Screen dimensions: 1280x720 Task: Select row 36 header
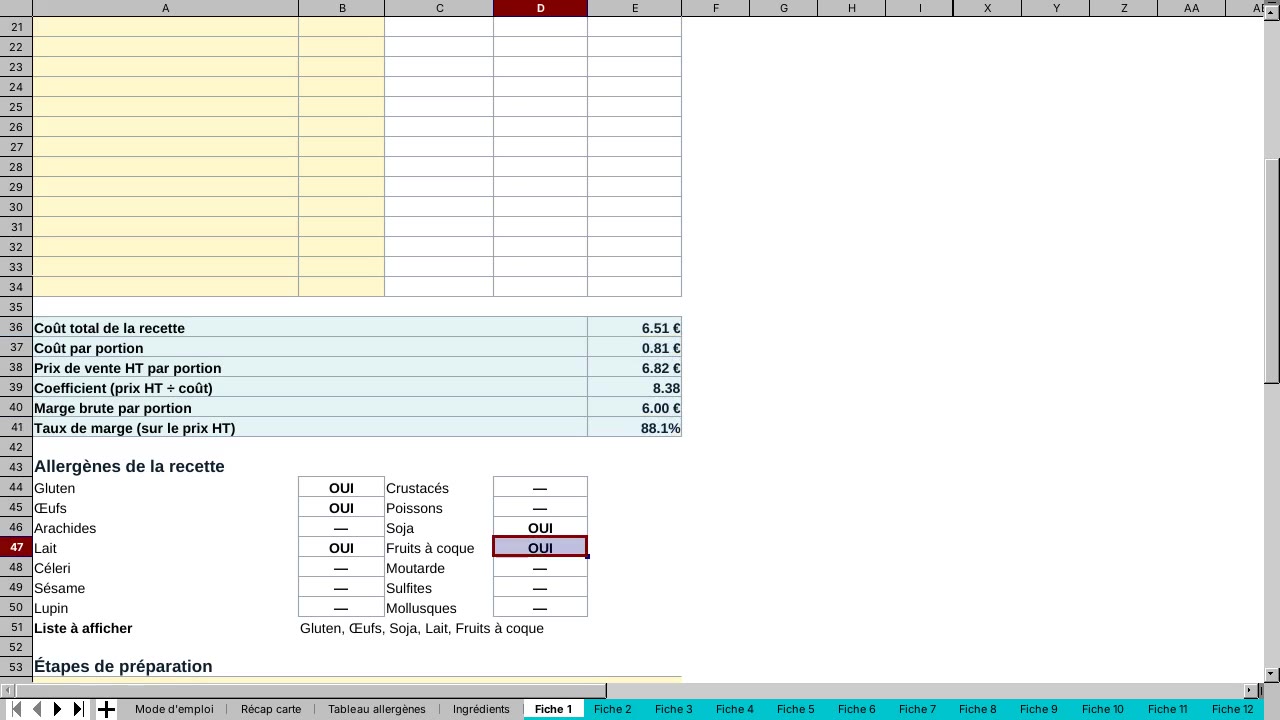click(16, 328)
